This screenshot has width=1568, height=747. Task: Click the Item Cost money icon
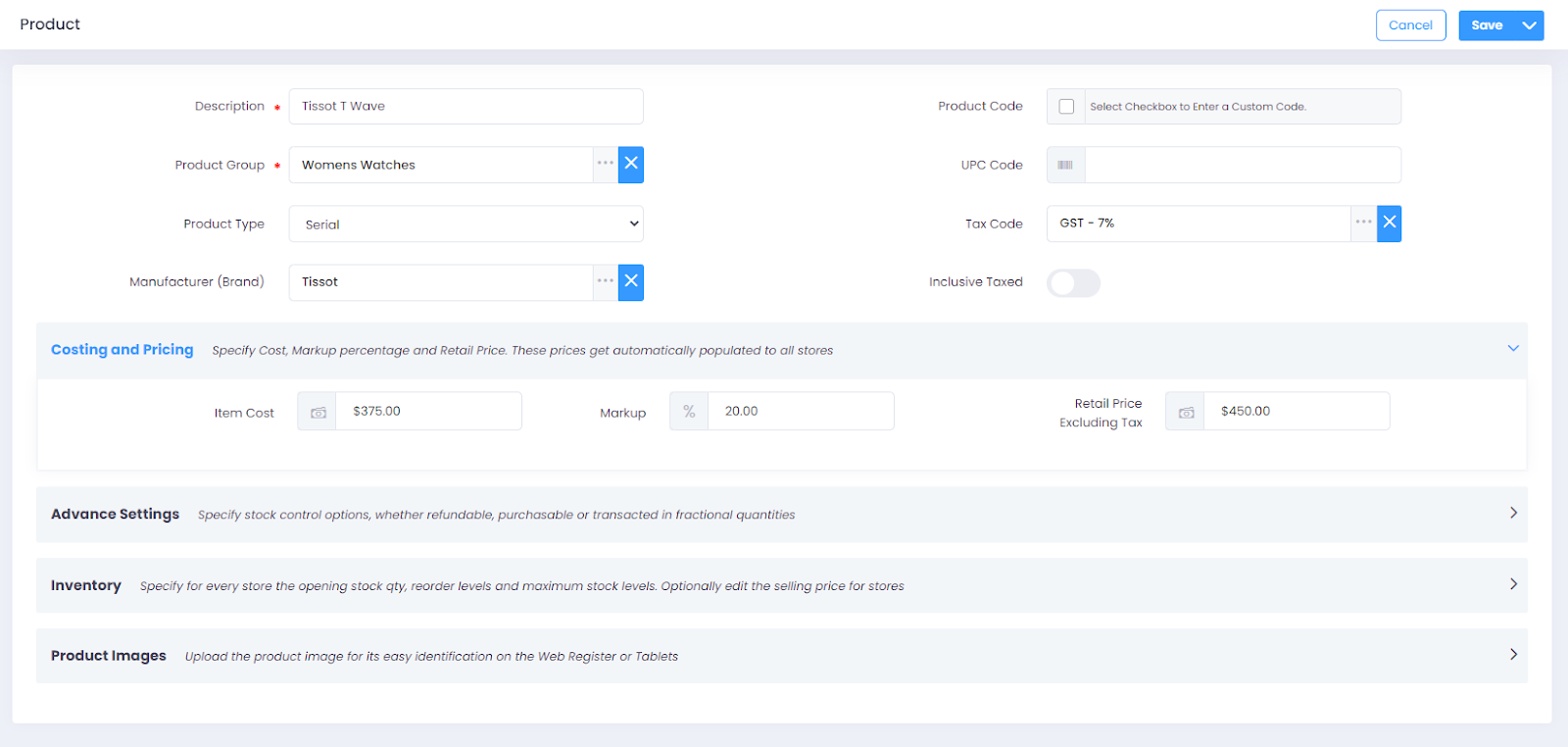(318, 412)
